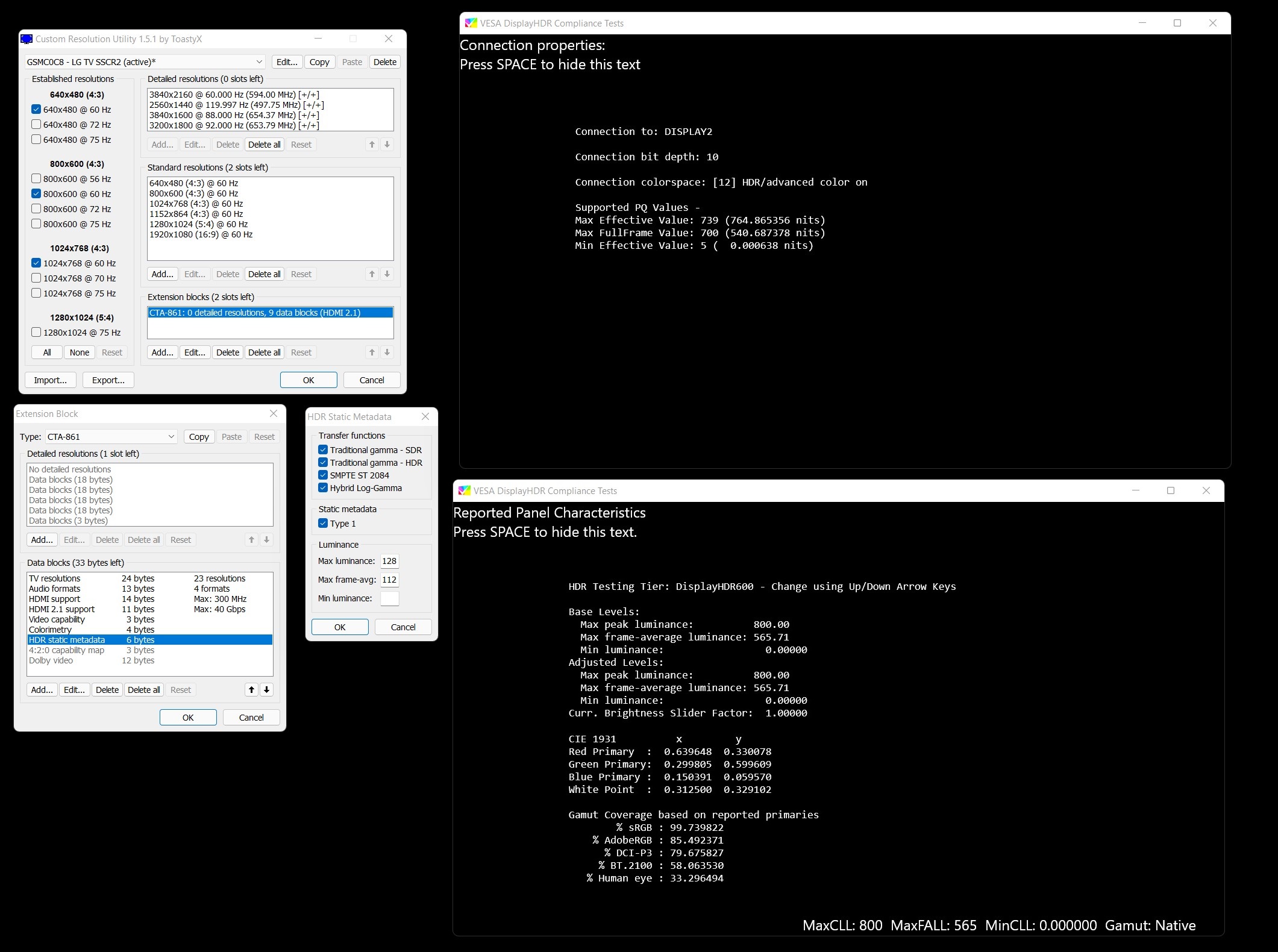Toggle Traditional gamma - HDR checkbox
Viewport: 1278px width, 952px height.
coord(323,463)
